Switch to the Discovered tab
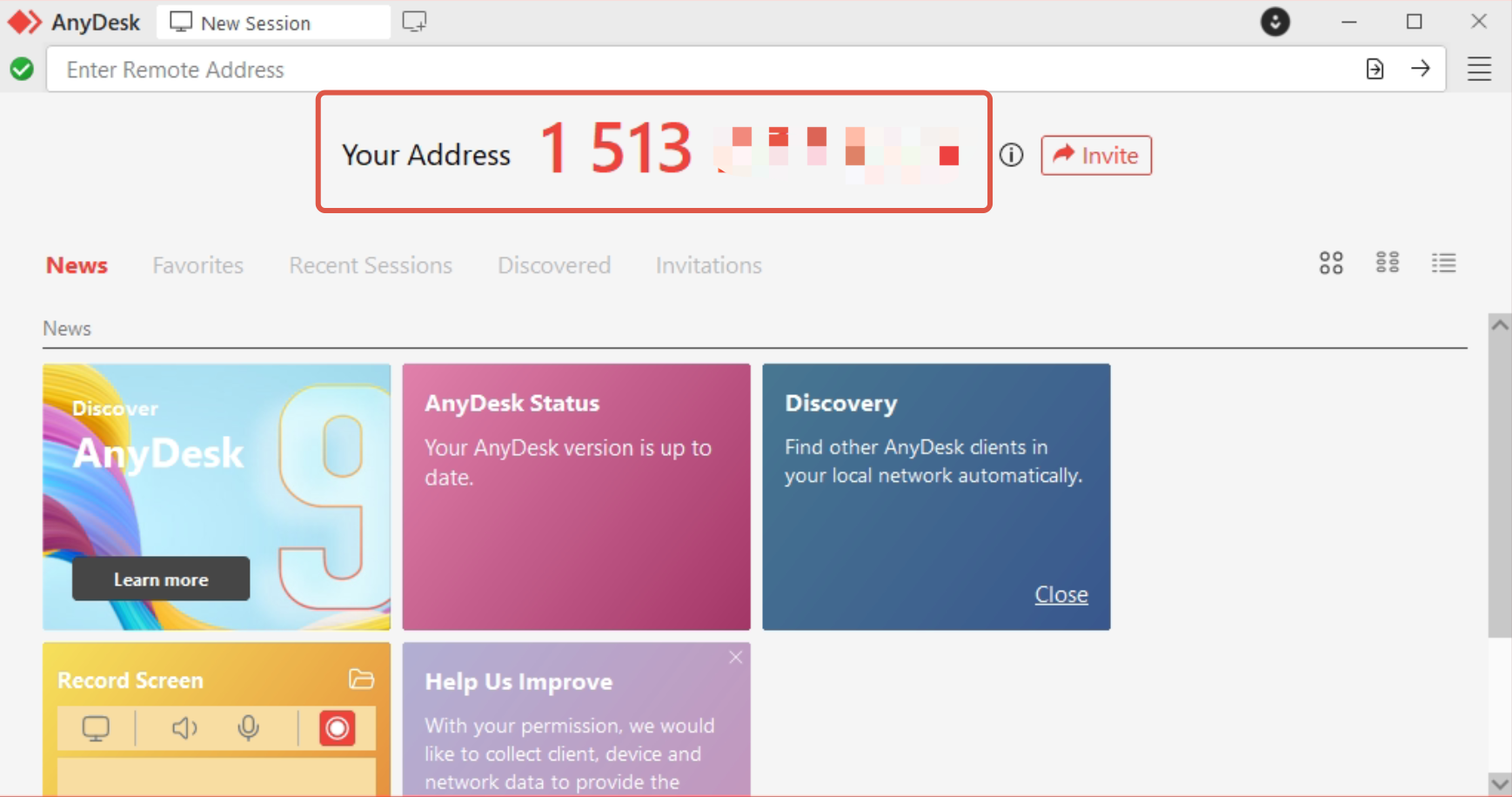 (554, 265)
